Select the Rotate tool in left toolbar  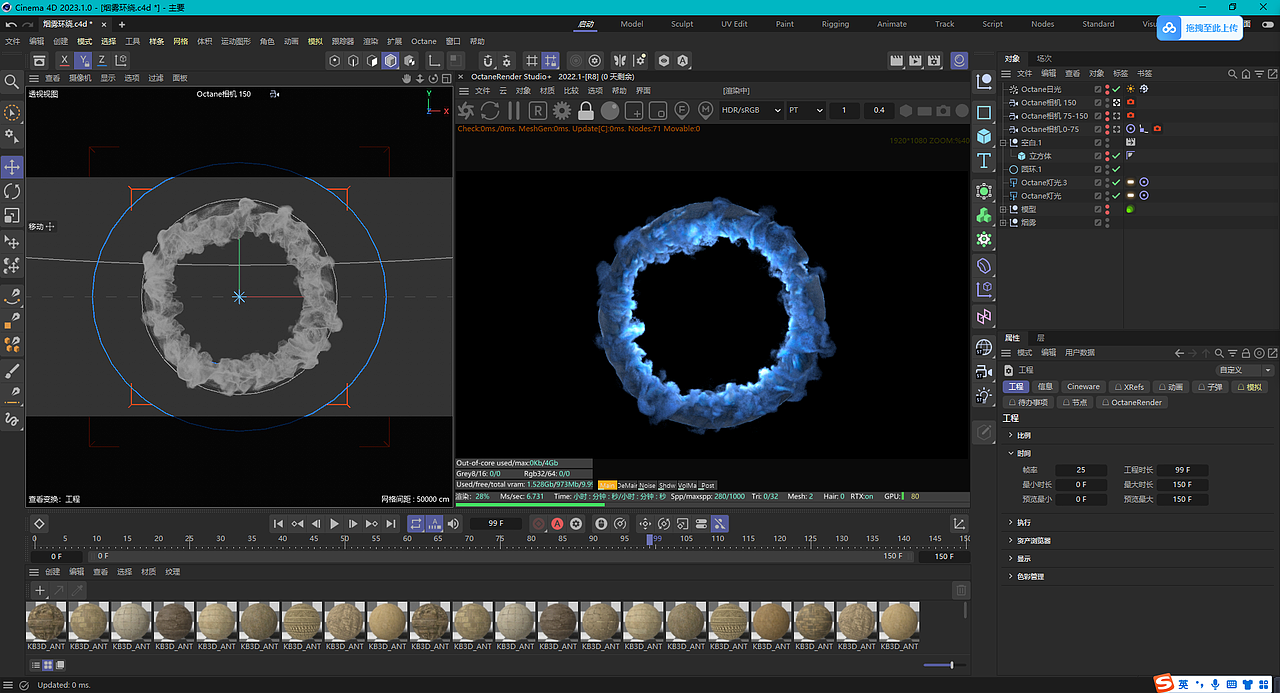coord(12,191)
